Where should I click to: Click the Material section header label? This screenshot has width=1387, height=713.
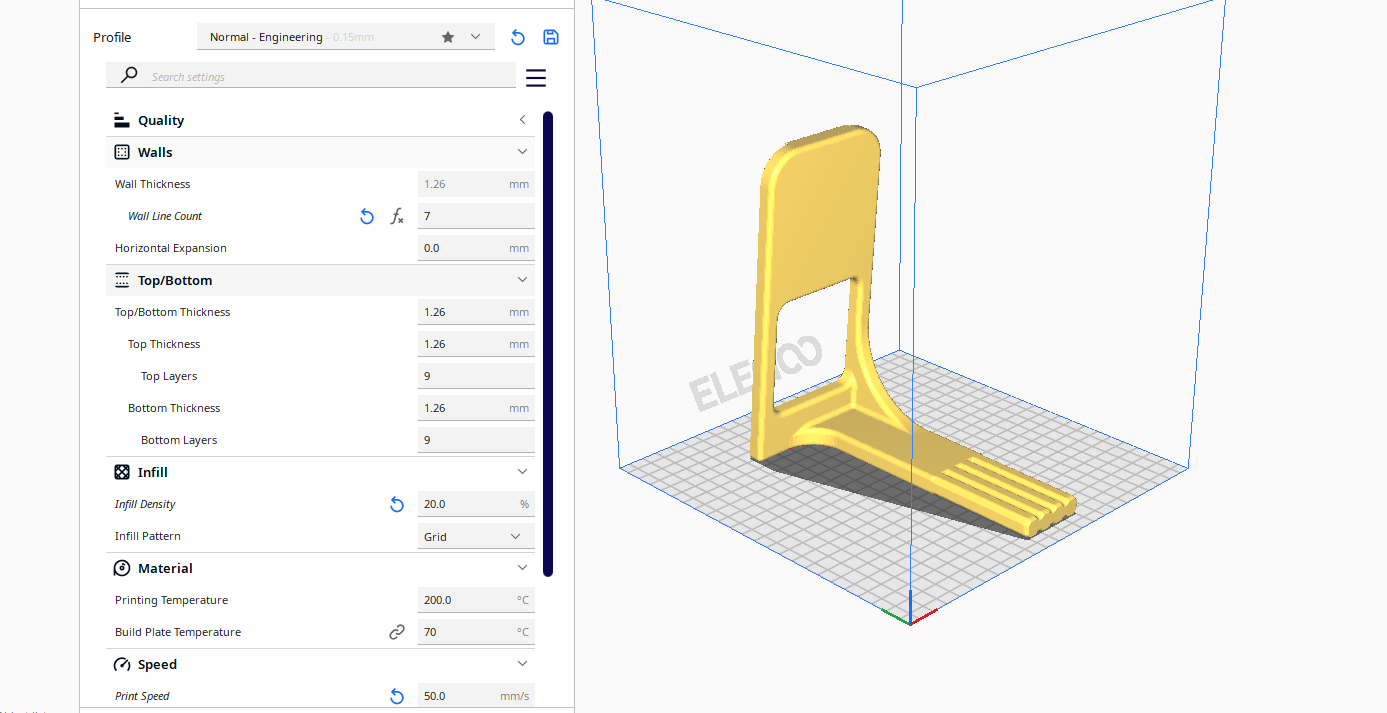click(x=165, y=568)
